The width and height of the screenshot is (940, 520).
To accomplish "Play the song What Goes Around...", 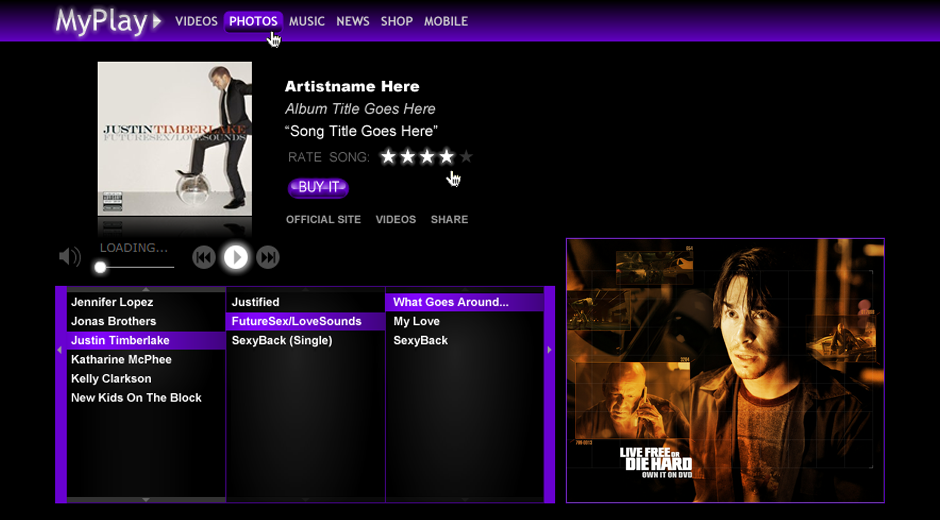I will (x=465, y=302).
